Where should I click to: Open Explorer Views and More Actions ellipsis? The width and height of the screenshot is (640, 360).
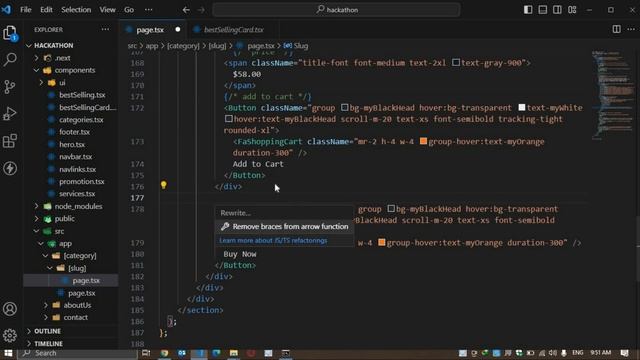pos(105,29)
